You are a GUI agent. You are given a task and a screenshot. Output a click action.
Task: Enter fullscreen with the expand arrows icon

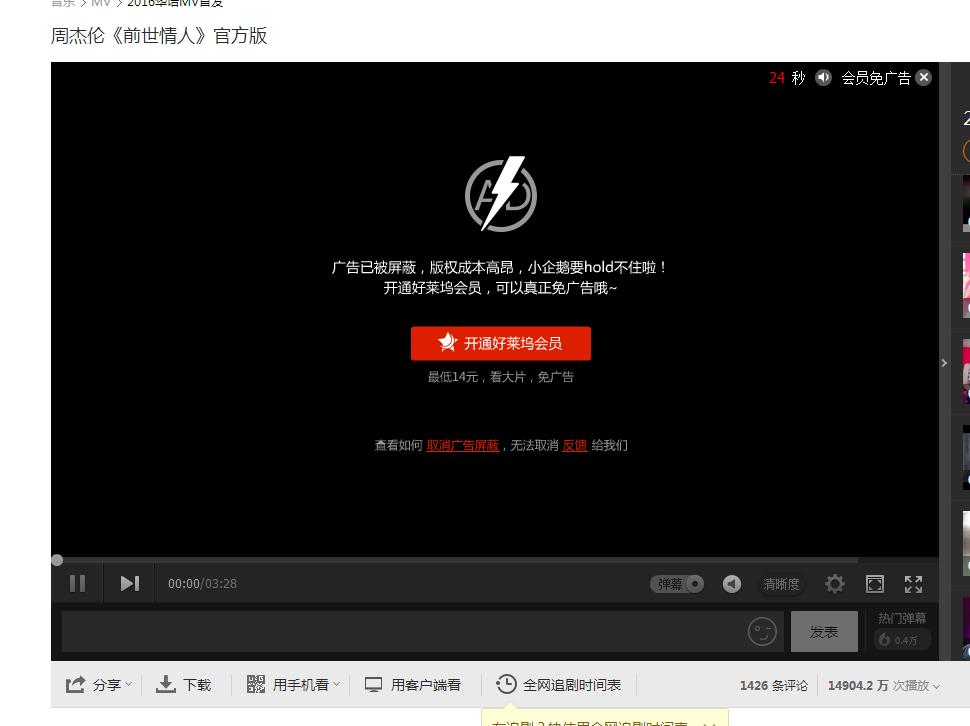pos(913,584)
